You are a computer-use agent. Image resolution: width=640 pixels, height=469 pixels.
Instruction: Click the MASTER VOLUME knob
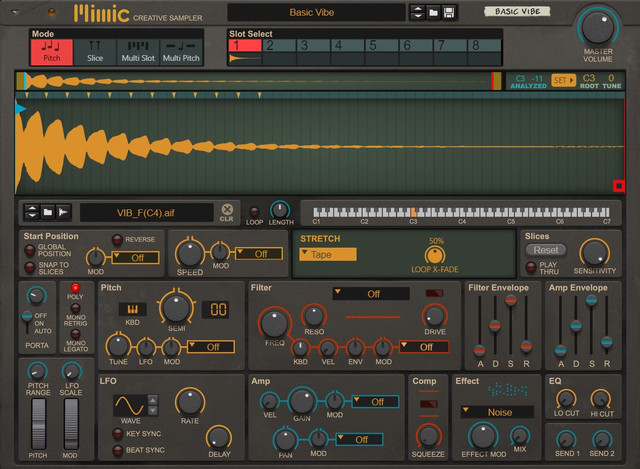click(598, 27)
